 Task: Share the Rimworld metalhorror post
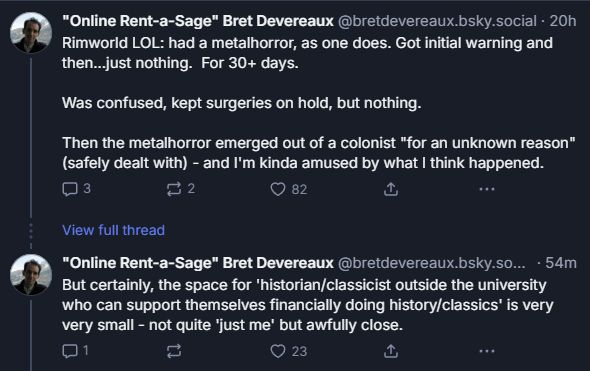point(391,189)
